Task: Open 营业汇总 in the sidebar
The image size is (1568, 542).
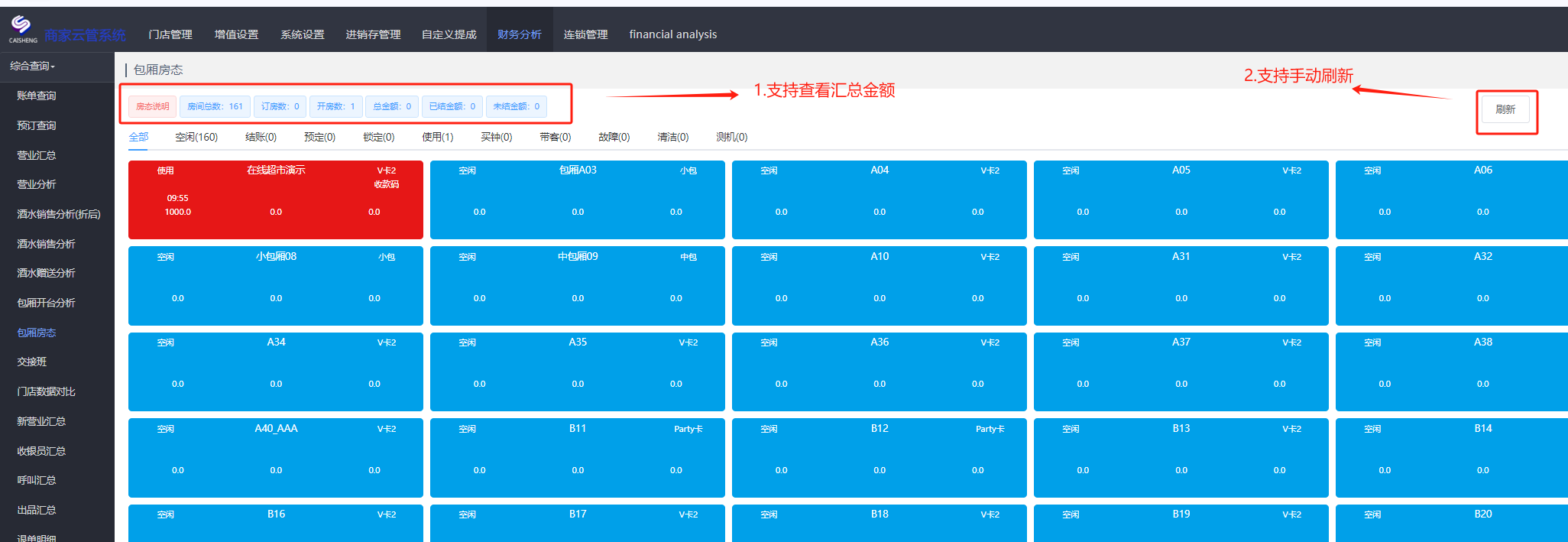Action: click(x=37, y=155)
